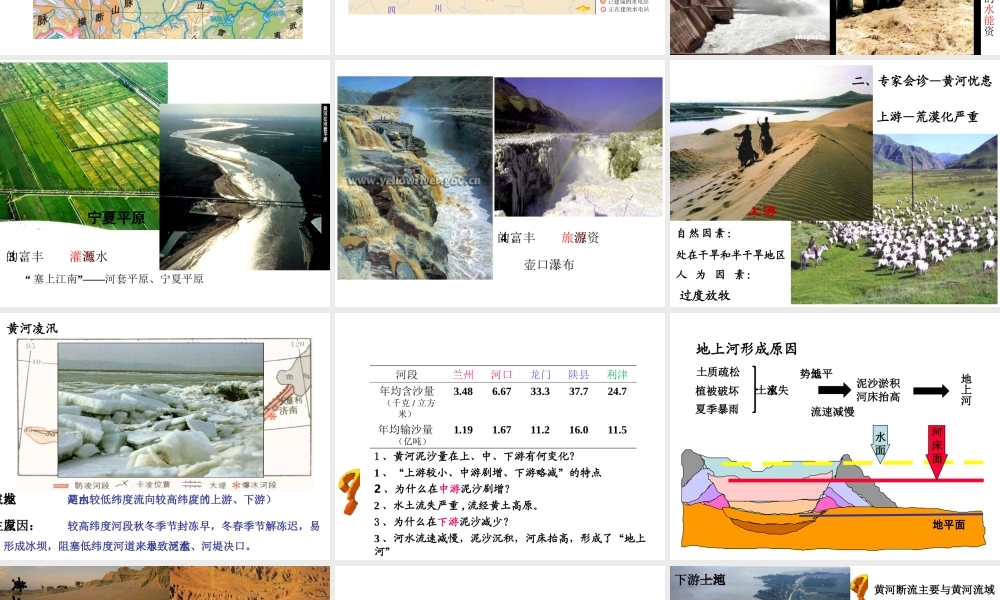1000x600 pixels.
Task: Click the table value 37.7
Action: (578, 391)
